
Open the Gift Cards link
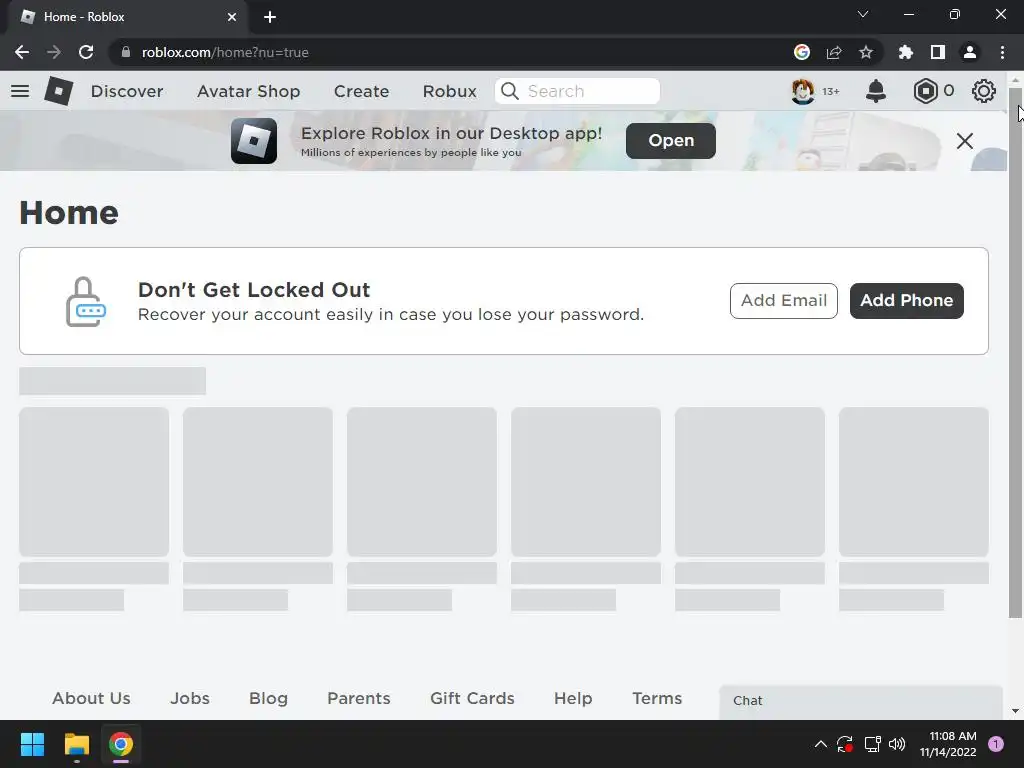(472, 698)
